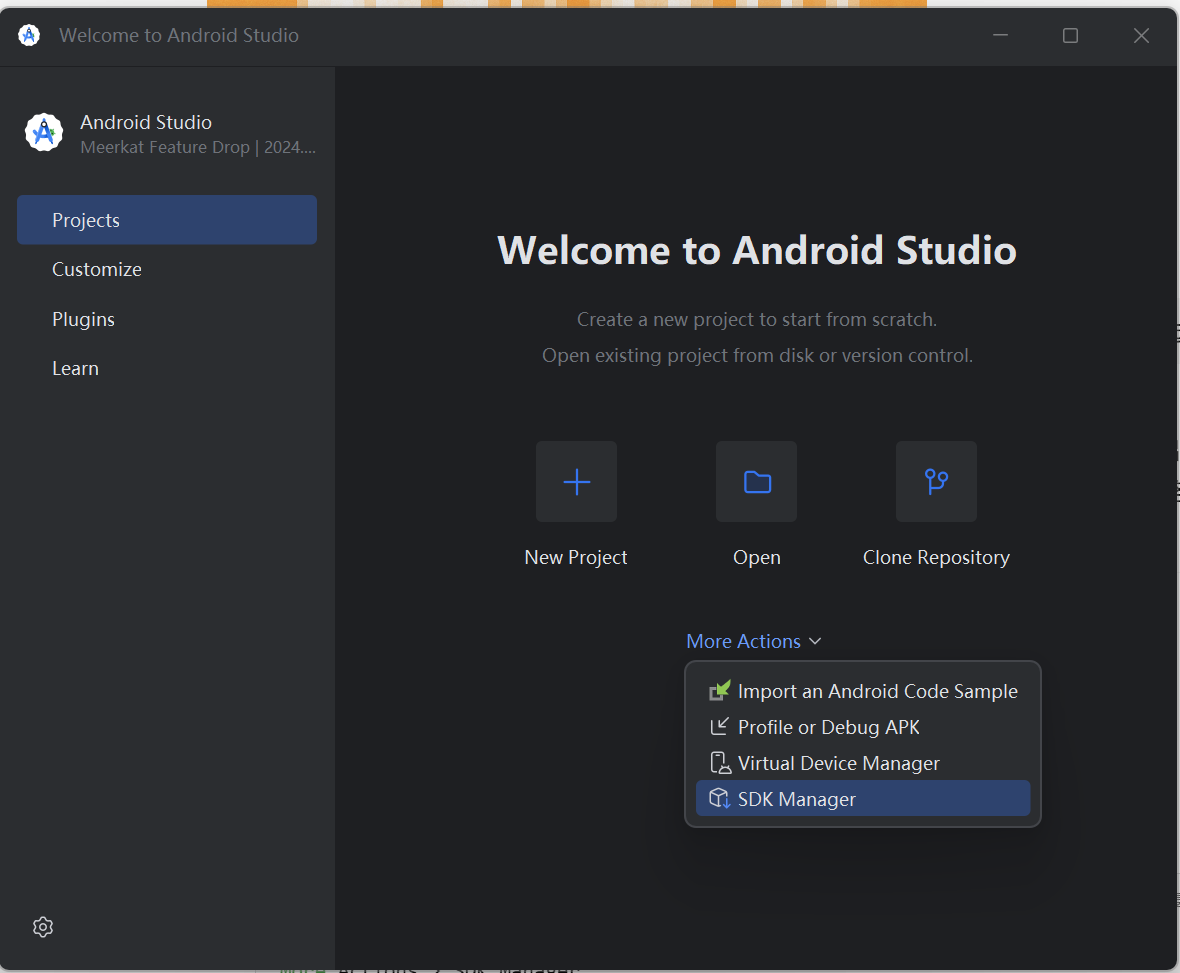Click the Android Studio logo in sidebar
The height and width of the screenshot is (973, 1180).
pyautogui.click(x=44, y=132)
